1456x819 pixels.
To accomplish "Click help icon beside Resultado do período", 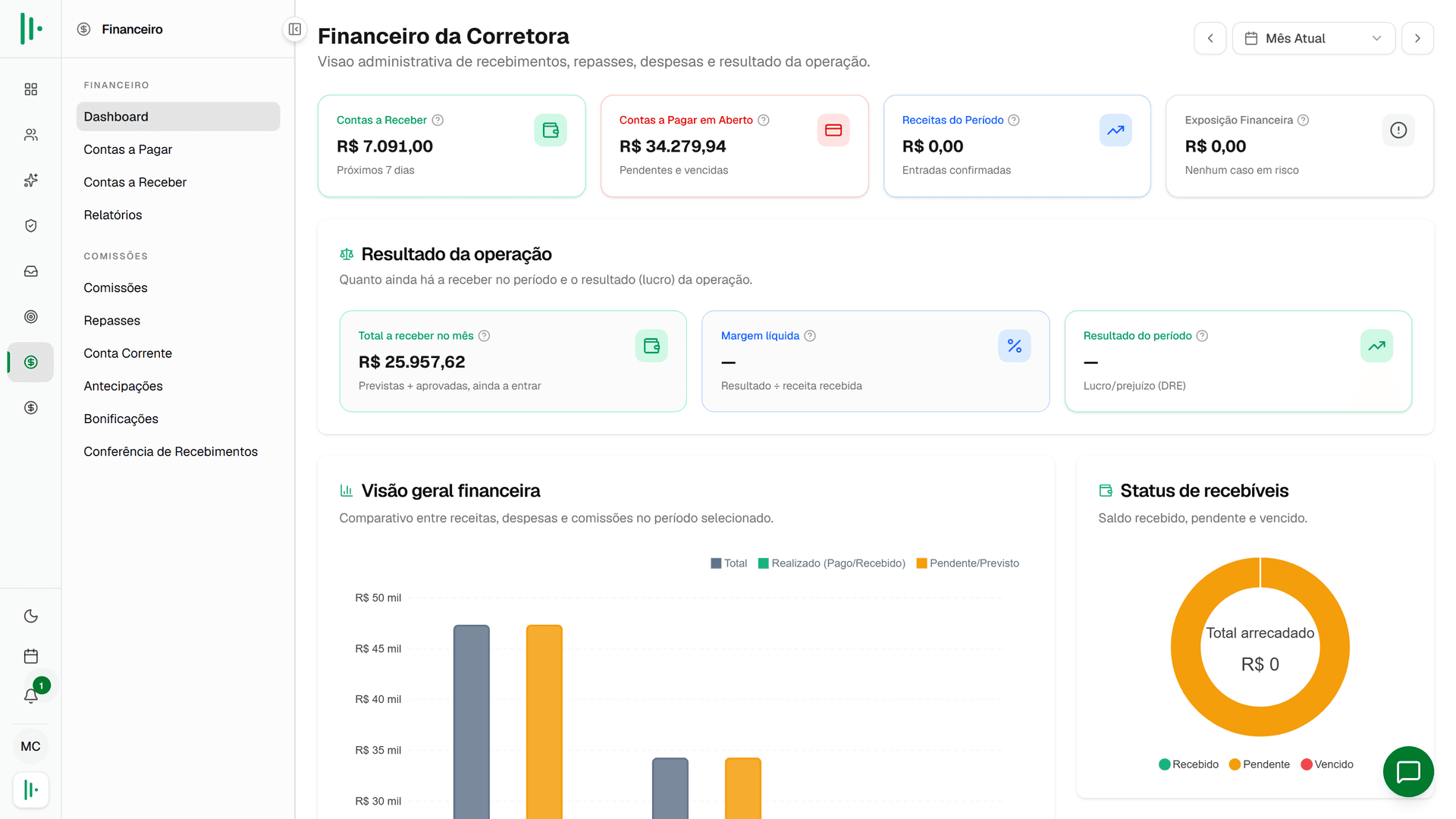I will click(x=1202, y=336).
